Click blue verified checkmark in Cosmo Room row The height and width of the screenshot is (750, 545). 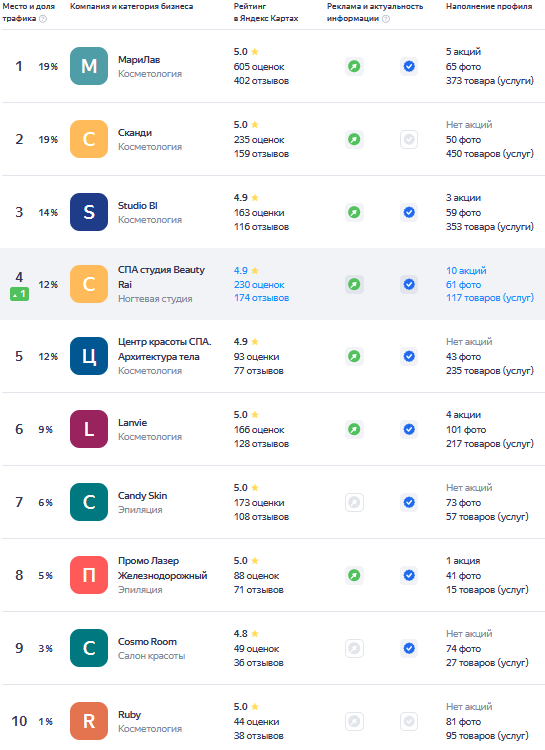[409, 648]
